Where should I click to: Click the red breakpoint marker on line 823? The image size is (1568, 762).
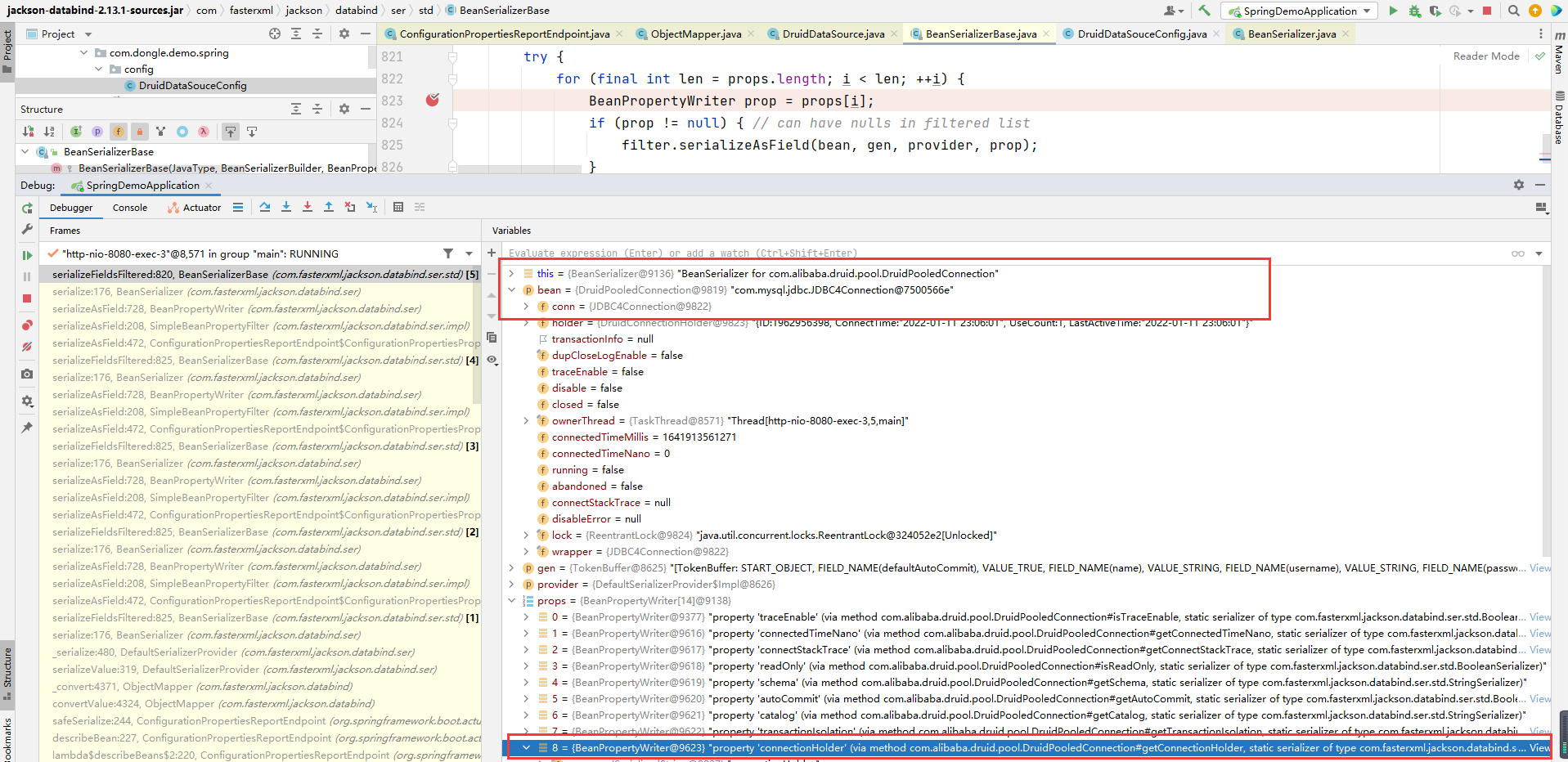tap(433, 100)
